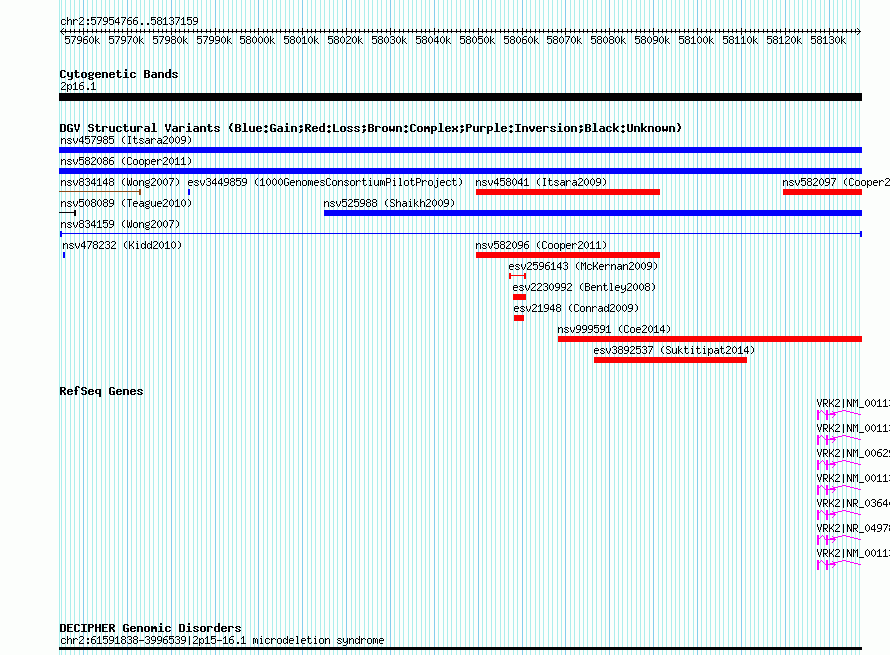Viewport: 890px width, 655px height.
Task: Click small blue mark under nsv478232
Action: pos(64,255)
